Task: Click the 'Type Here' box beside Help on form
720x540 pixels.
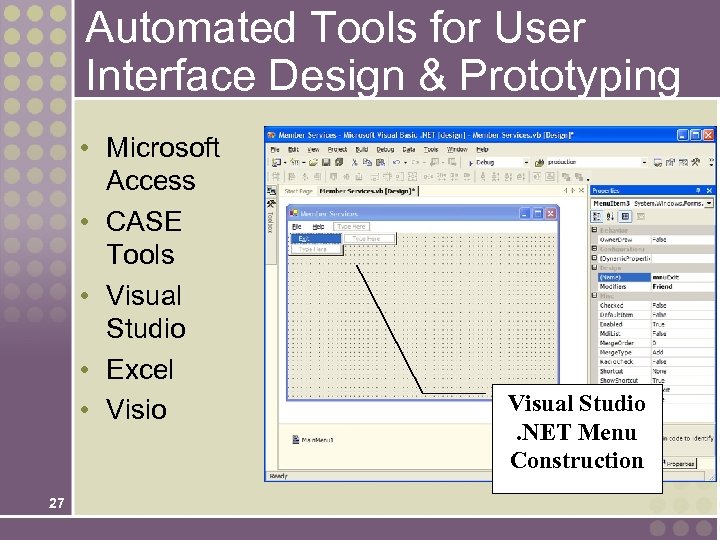Action: click(351, 227)
